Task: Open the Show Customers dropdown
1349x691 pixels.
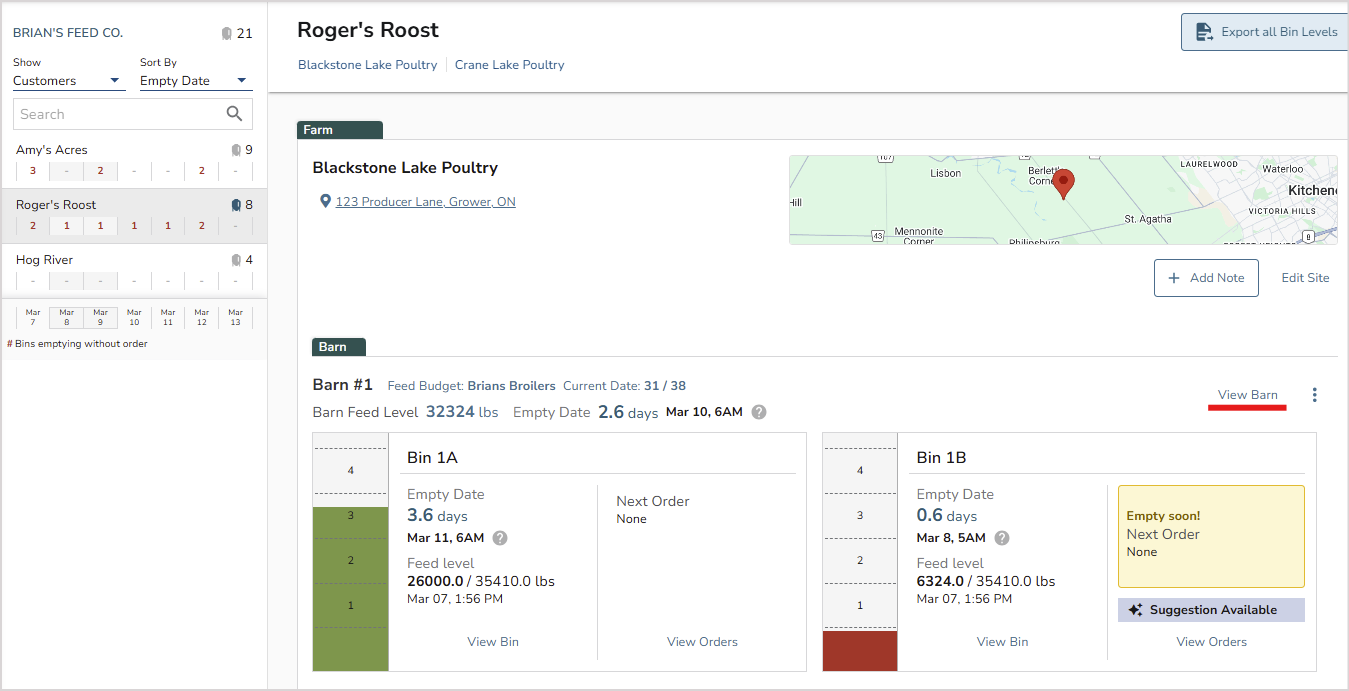Action: pos(69,81)
